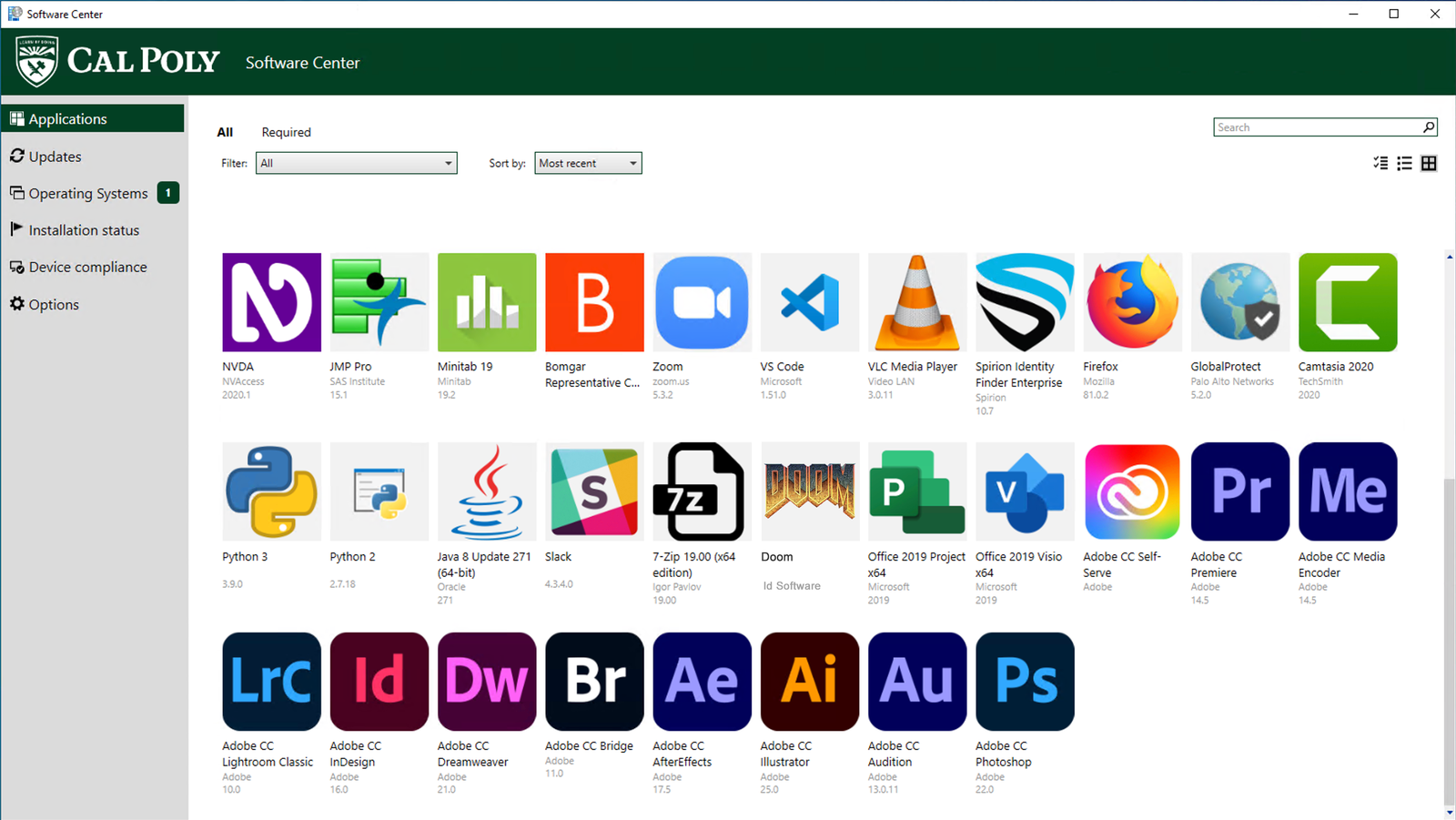View Installation status in the sidebar
Image resolution: width=1456 pixels, height=820 pixels.
point(94,229)
